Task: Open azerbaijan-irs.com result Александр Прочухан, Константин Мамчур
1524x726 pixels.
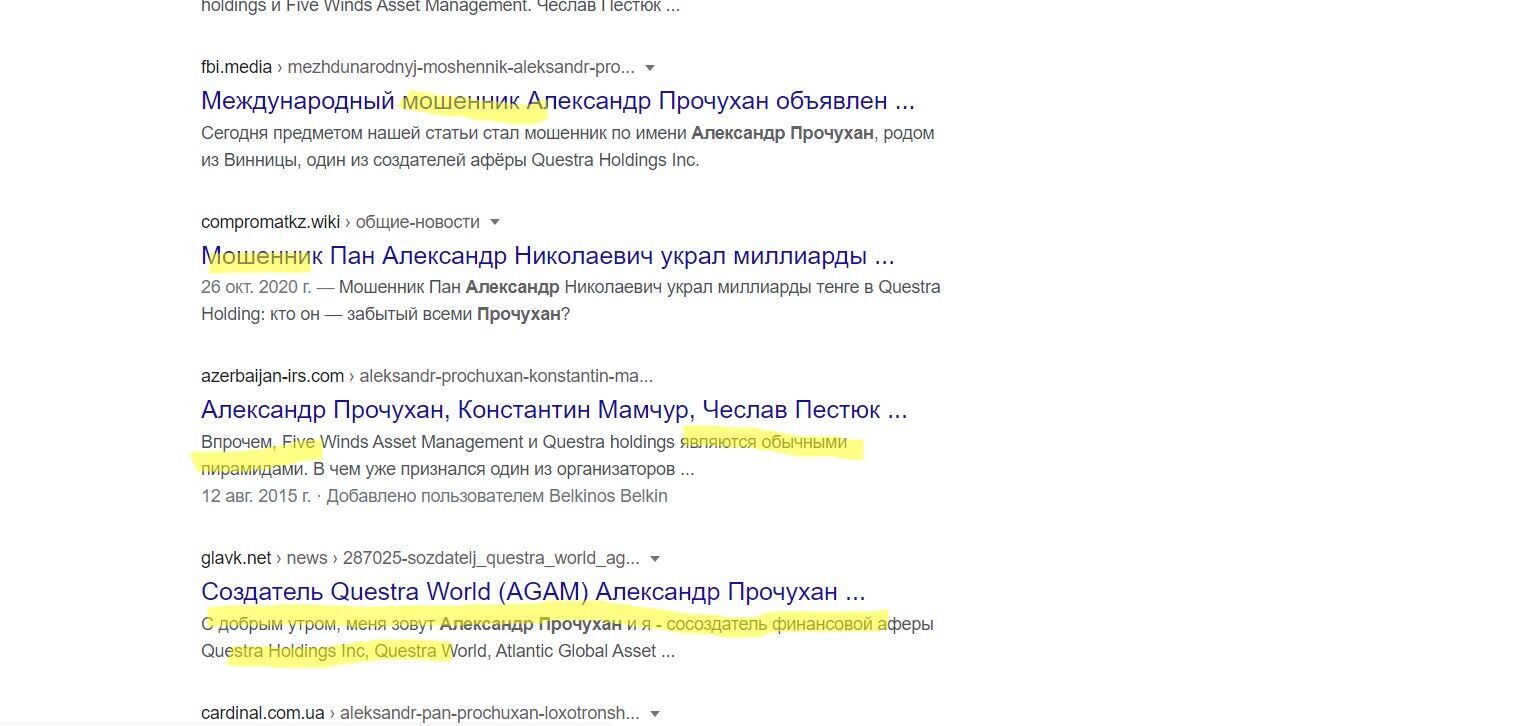Action: pyautogui.click(x=554, y=410)
